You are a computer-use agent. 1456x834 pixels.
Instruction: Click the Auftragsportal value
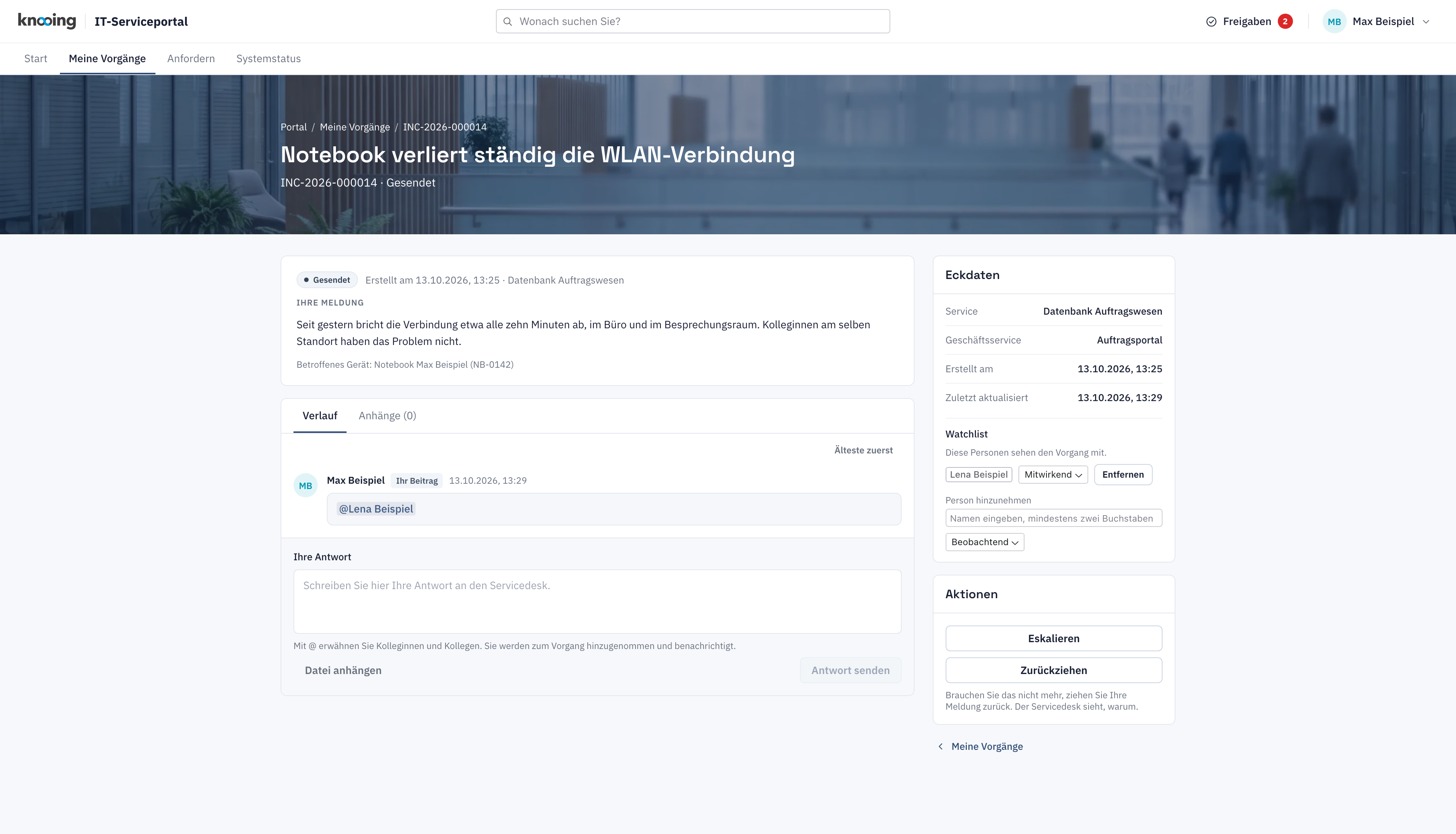point(1129,340)
